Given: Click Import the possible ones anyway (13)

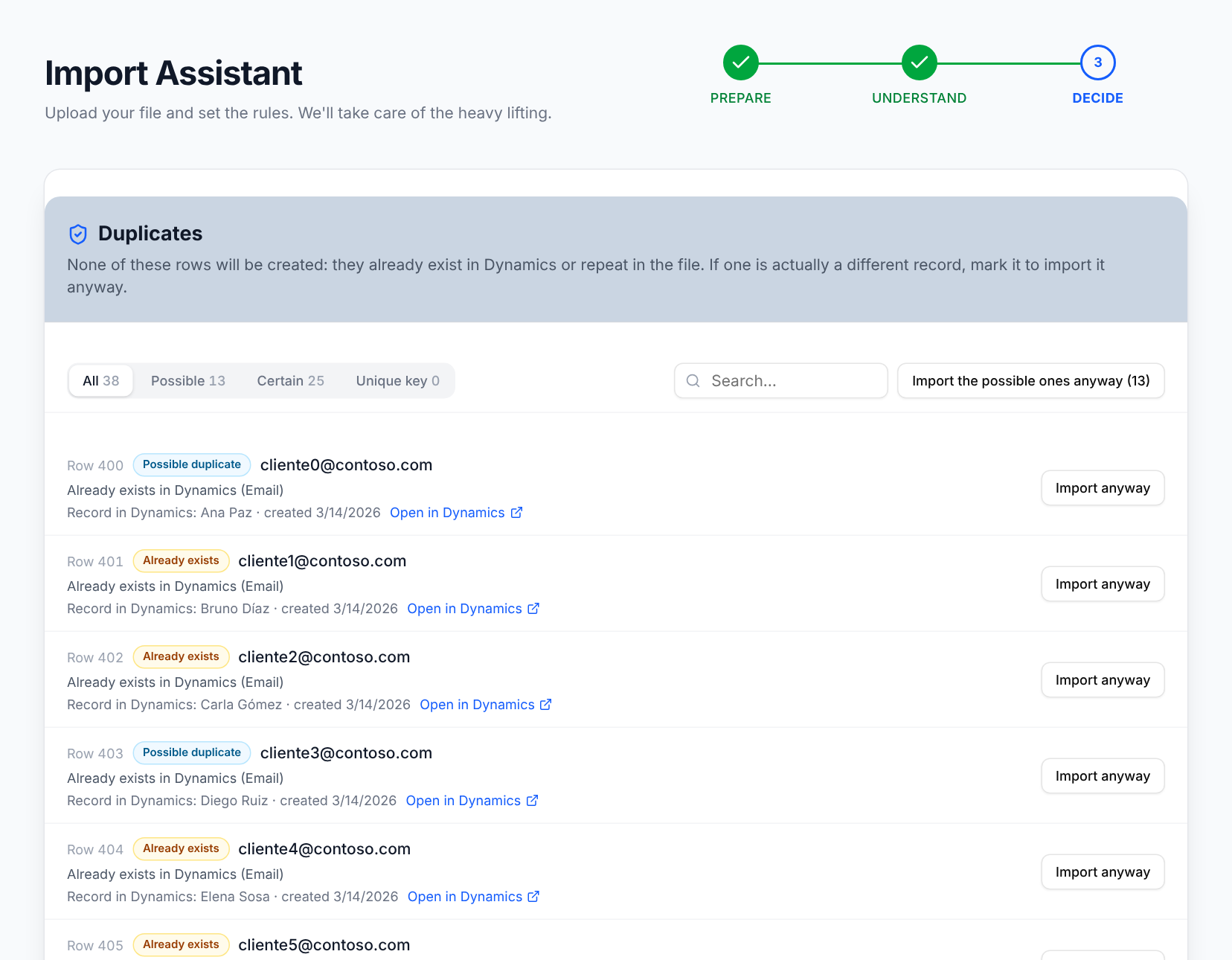Looking at the screenshot, I should click(x=1031, y=381).
